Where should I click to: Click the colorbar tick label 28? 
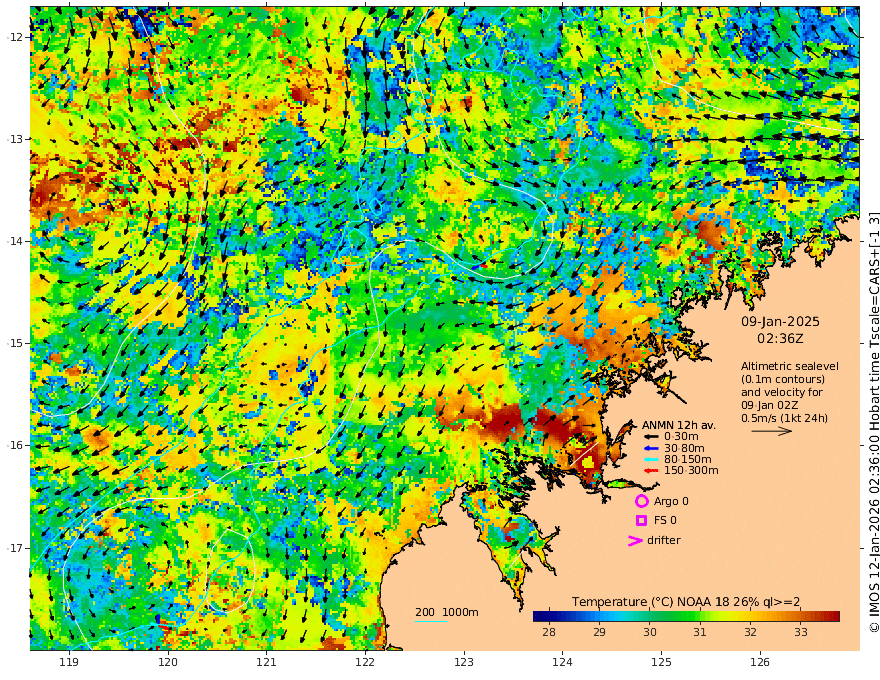[549, 632]
